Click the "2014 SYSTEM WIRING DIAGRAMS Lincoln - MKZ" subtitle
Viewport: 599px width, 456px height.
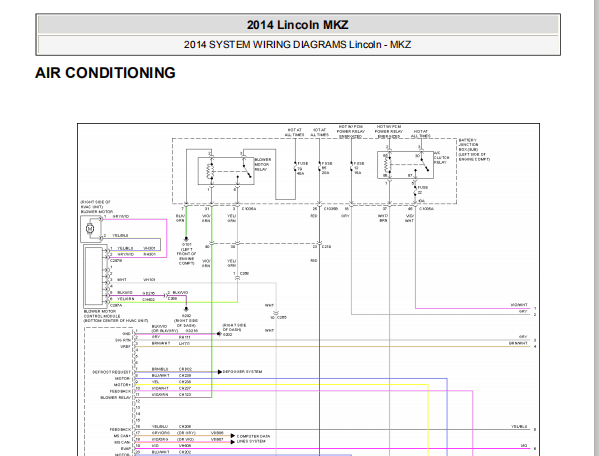point(298,45)
